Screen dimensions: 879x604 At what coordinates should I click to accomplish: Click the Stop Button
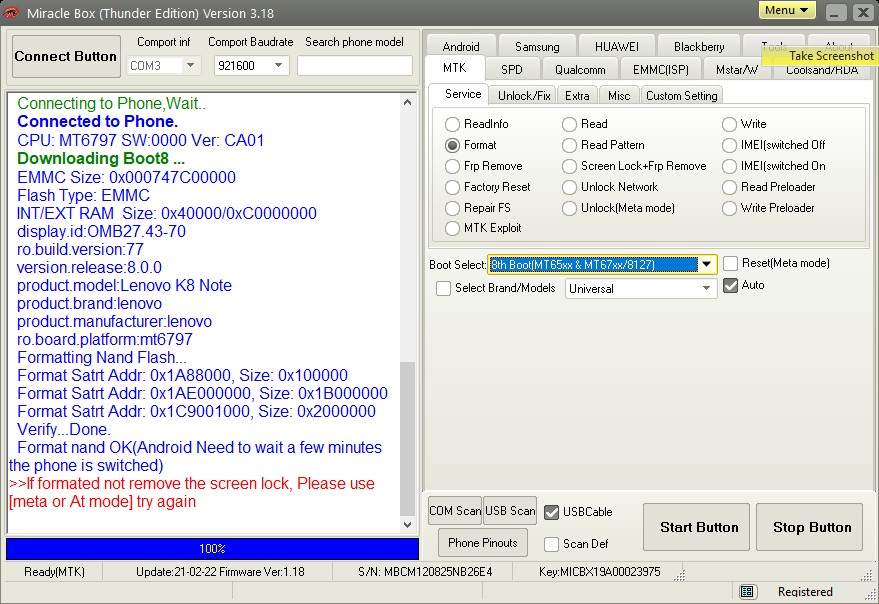click(809, 527)
